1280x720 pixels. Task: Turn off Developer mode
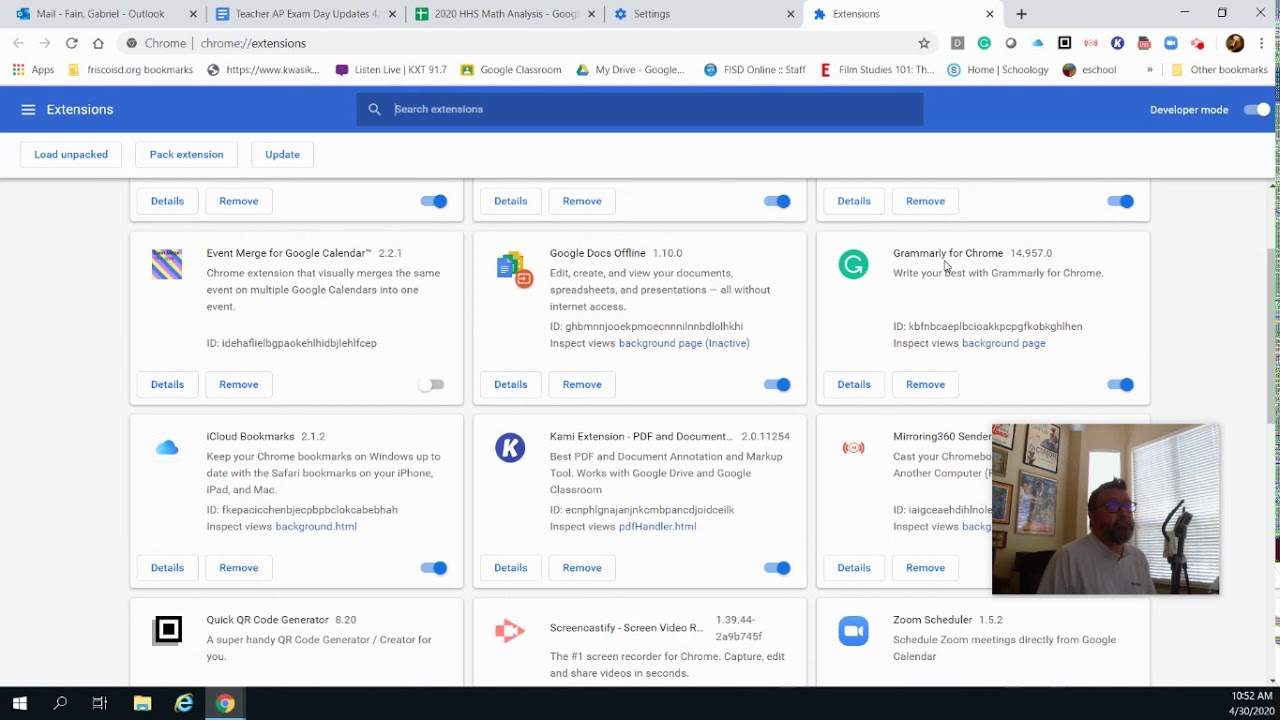click(1257, 110)
